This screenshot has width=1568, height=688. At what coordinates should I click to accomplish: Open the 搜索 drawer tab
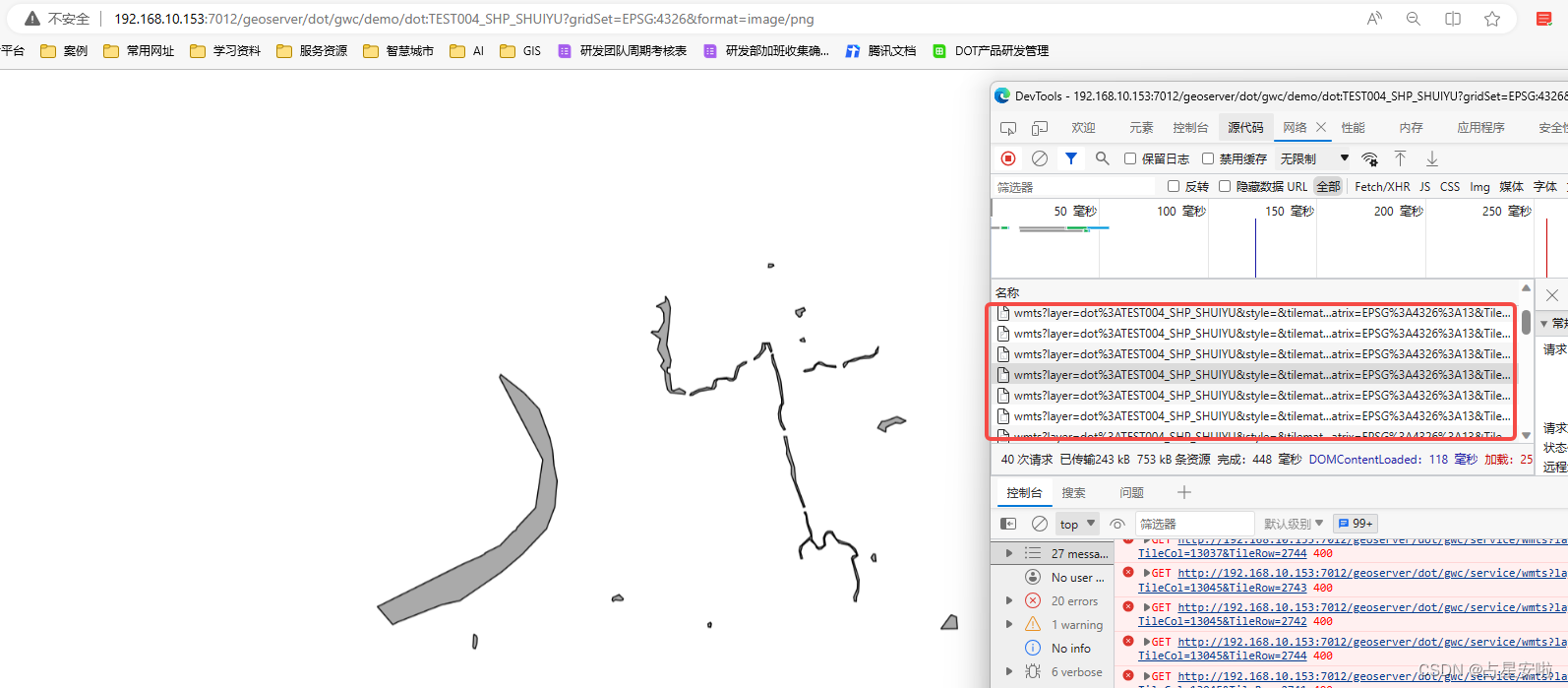(x=1073, y=492)
